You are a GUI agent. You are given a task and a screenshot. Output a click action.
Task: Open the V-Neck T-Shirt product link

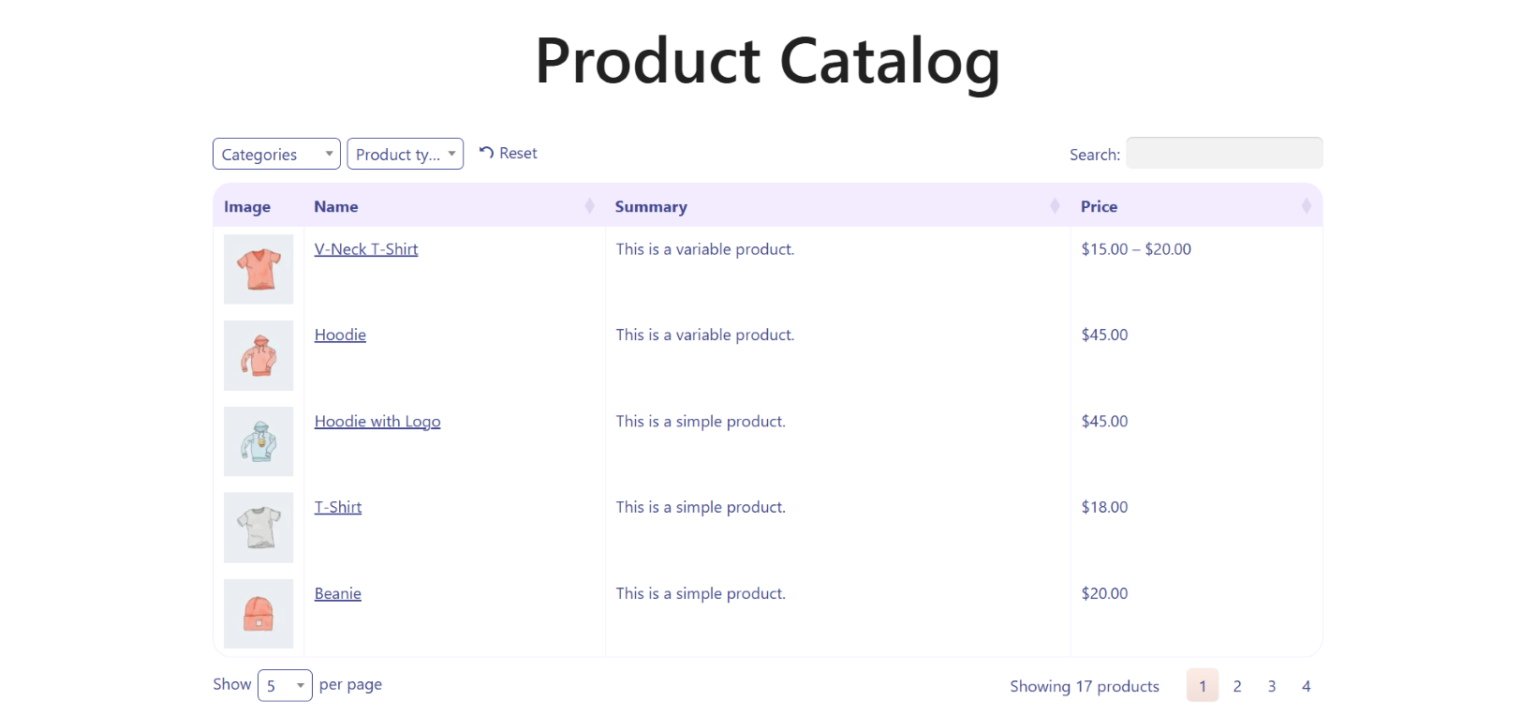click(366, 249)
